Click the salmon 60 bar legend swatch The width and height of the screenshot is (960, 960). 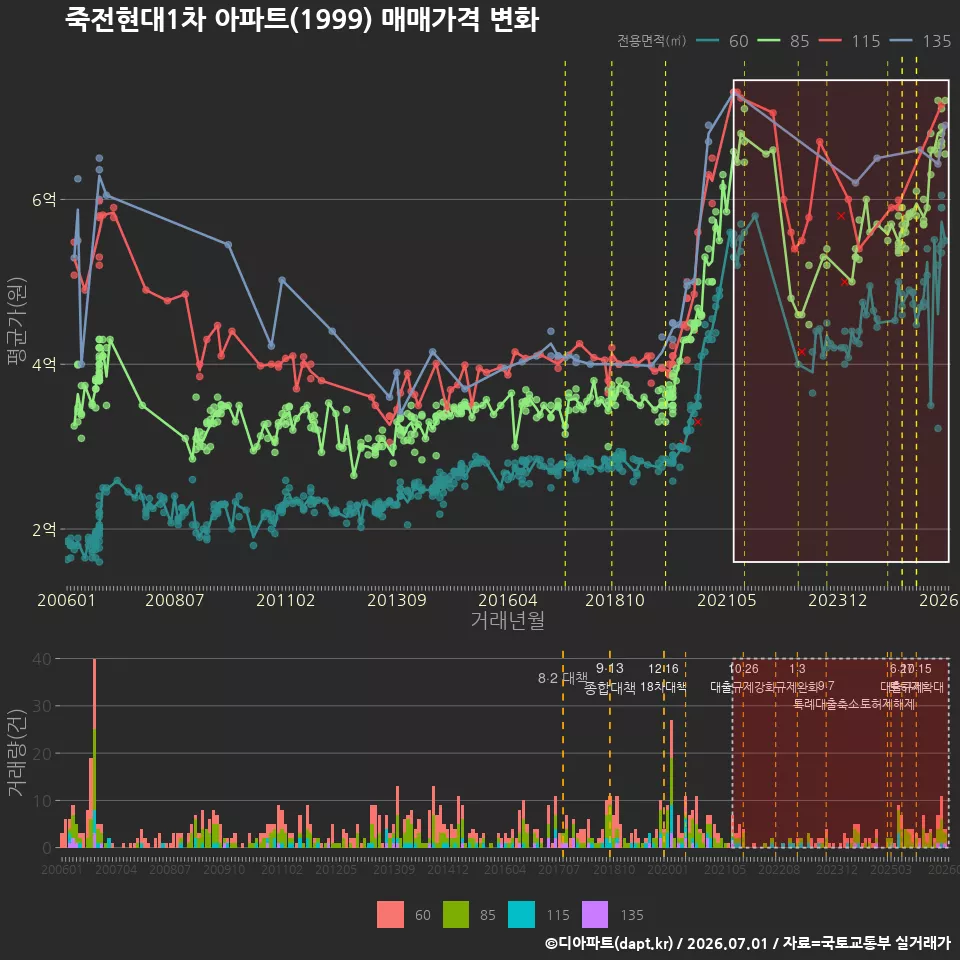pos(390,915)
